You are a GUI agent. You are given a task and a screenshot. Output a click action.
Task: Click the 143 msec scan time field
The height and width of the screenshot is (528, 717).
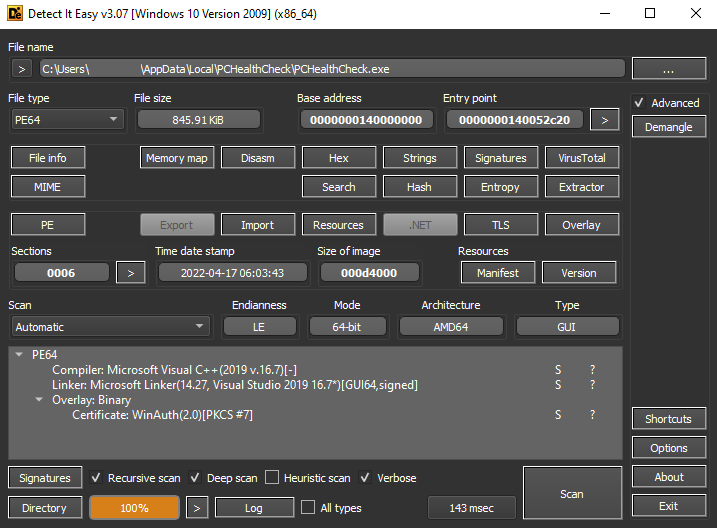click(x=471, y=508)
